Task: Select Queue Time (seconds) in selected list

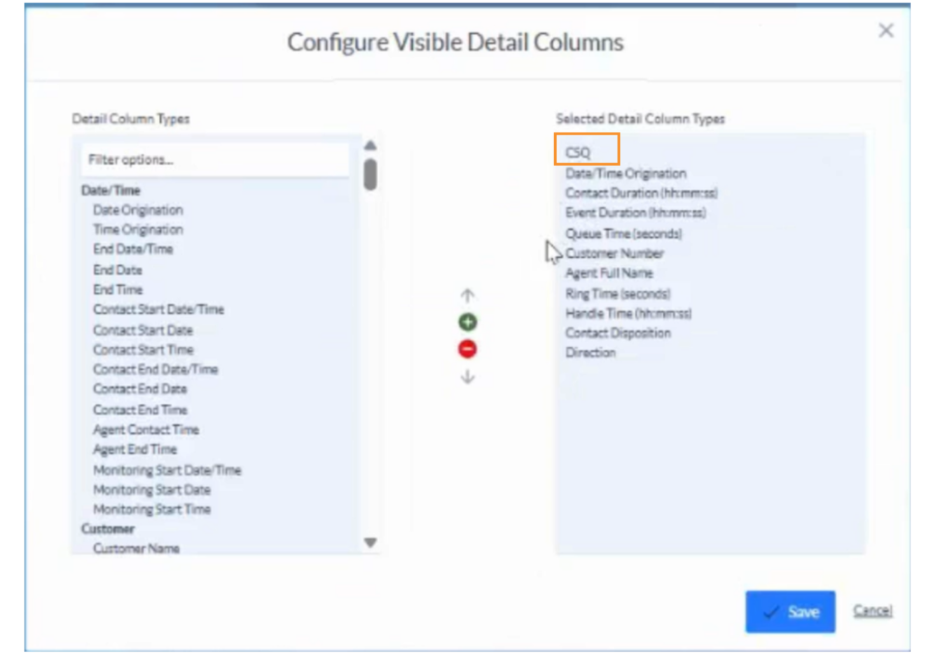Action: coord(623,233)
